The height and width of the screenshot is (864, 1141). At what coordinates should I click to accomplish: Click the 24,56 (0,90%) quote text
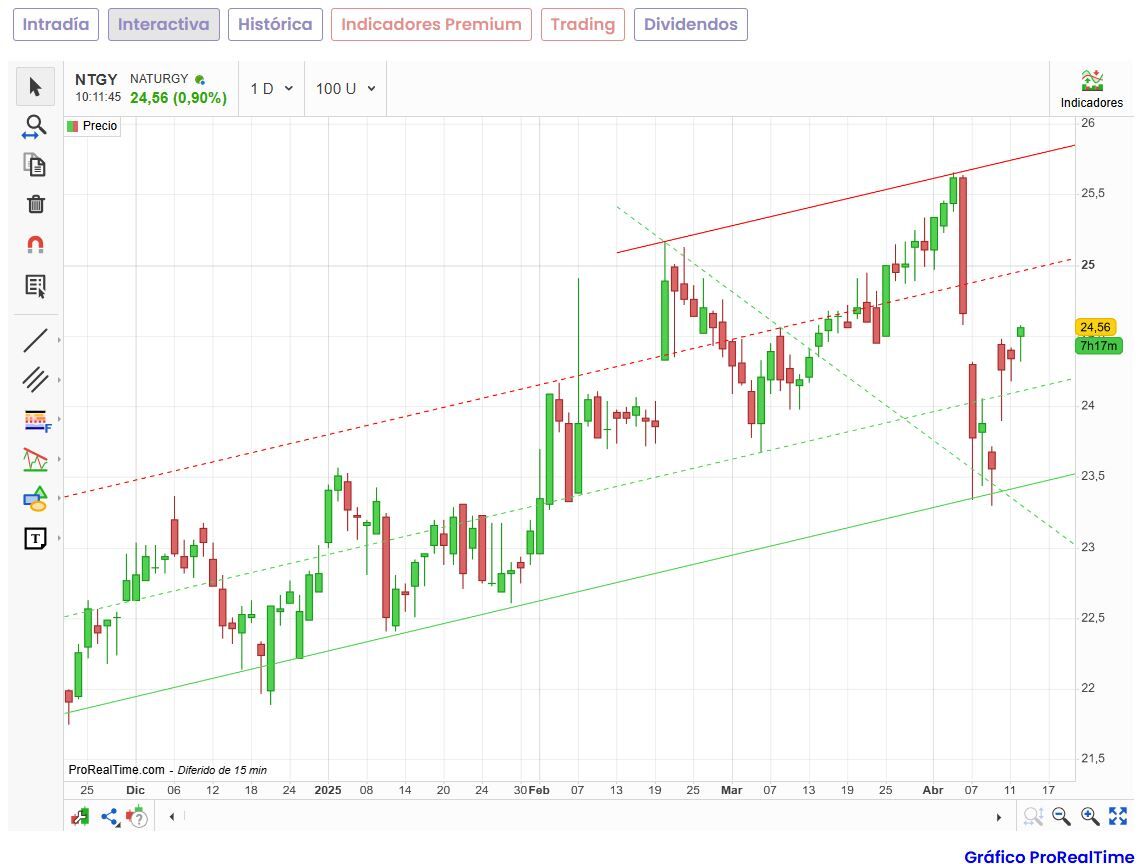click(x=178, y=98)
